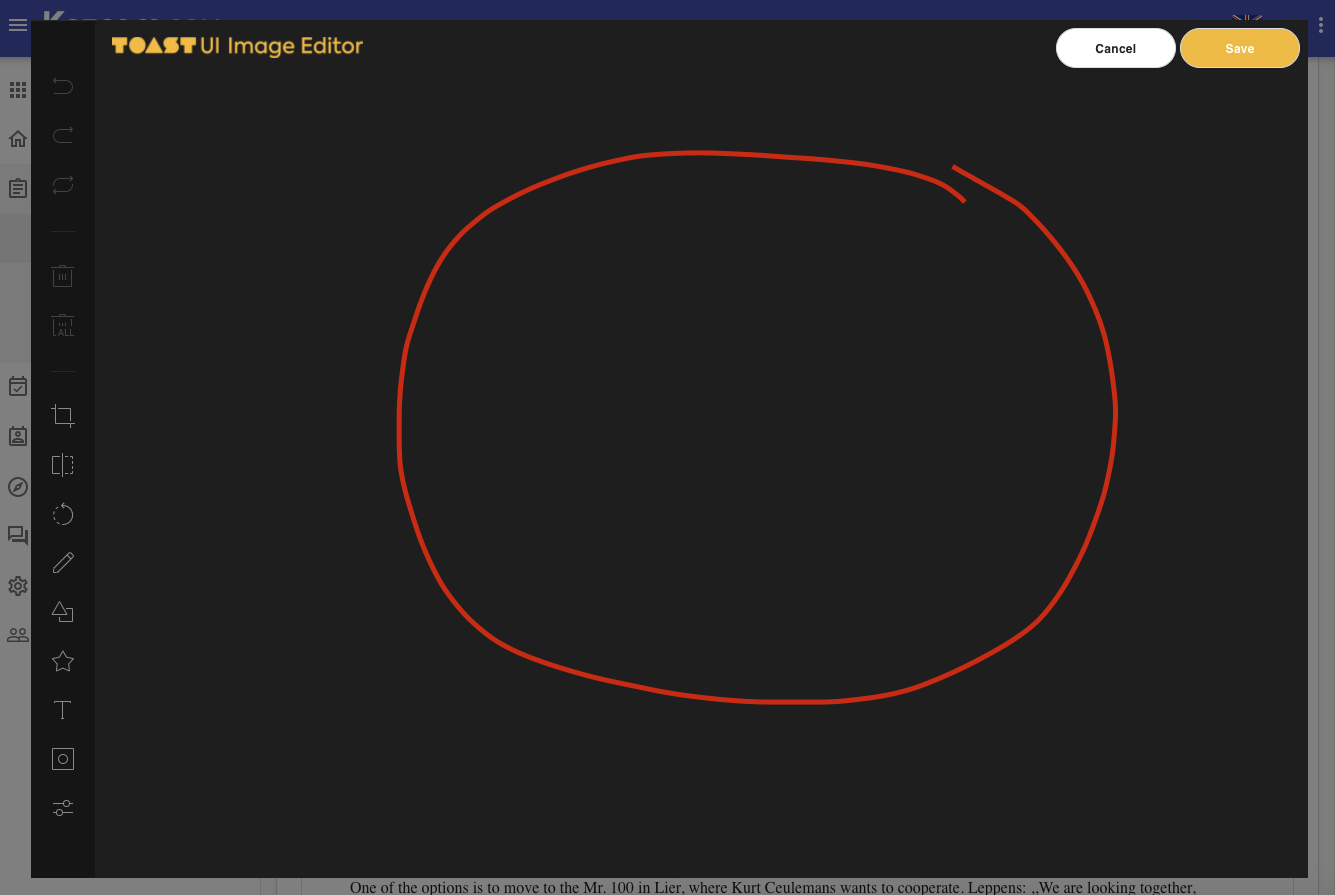This screenshot has height=895, width=1335.
Task: Clear all objects with Delete All
Action: (x=62, y=325)
